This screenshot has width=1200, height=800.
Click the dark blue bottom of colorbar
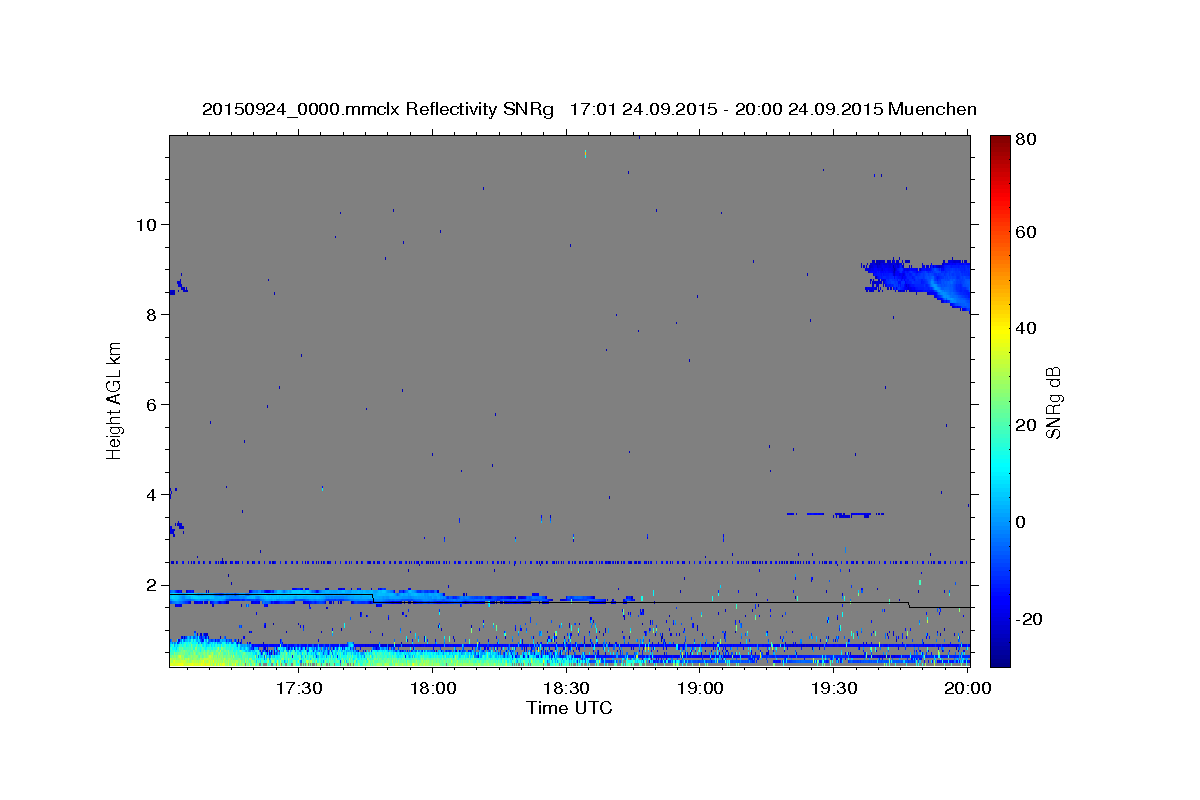coord(1000,650)
